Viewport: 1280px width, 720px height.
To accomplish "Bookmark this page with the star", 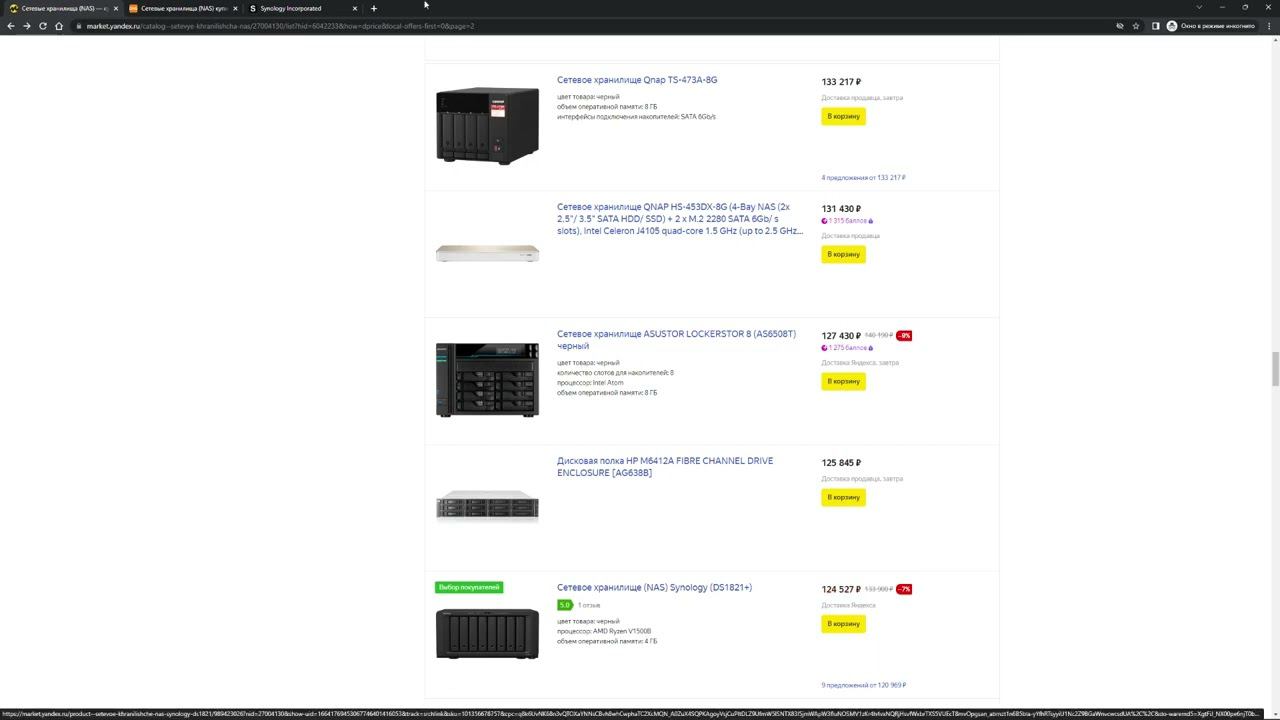I will click(1136, 26).
